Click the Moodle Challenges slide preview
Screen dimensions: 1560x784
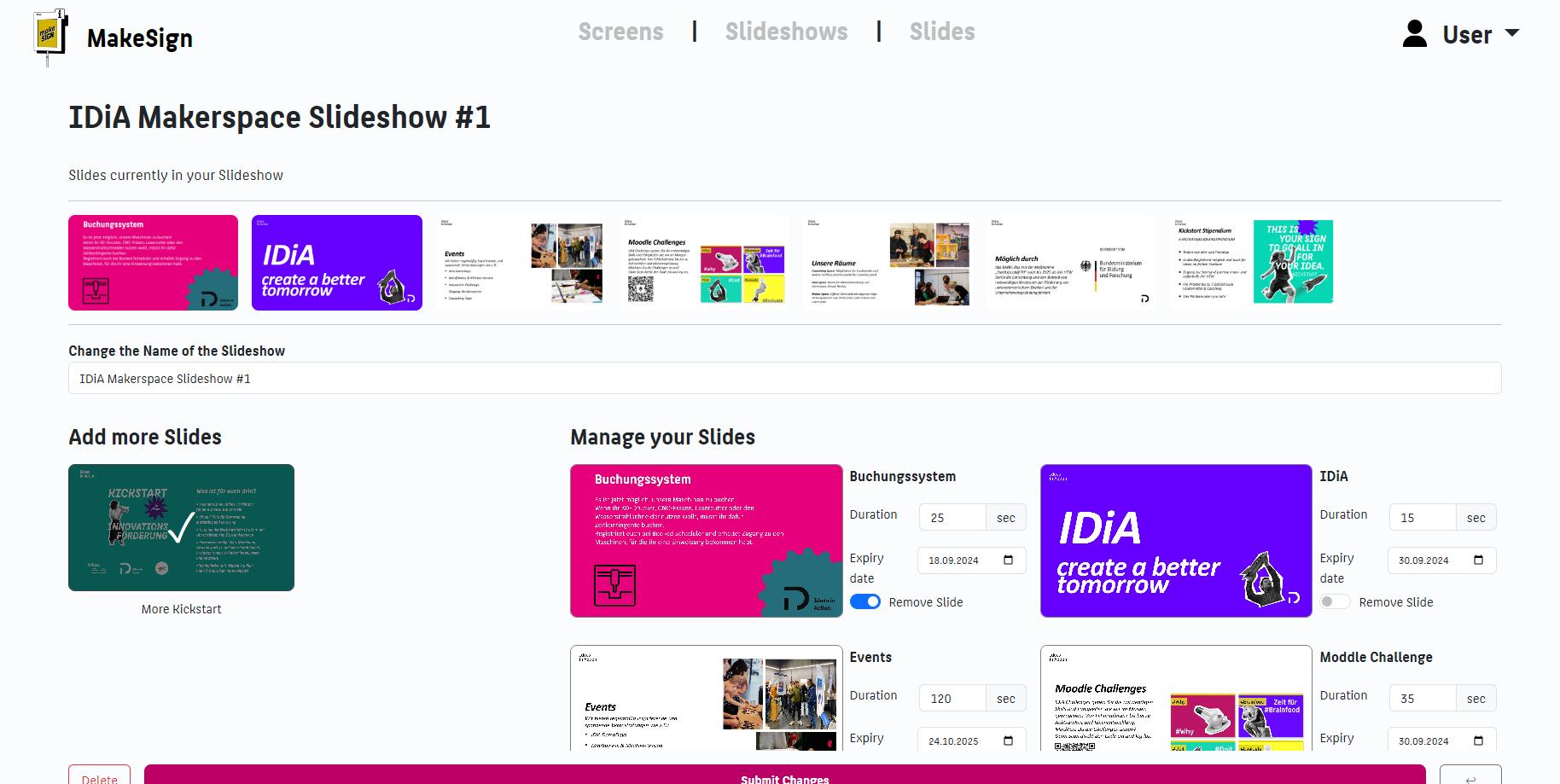1176,698
